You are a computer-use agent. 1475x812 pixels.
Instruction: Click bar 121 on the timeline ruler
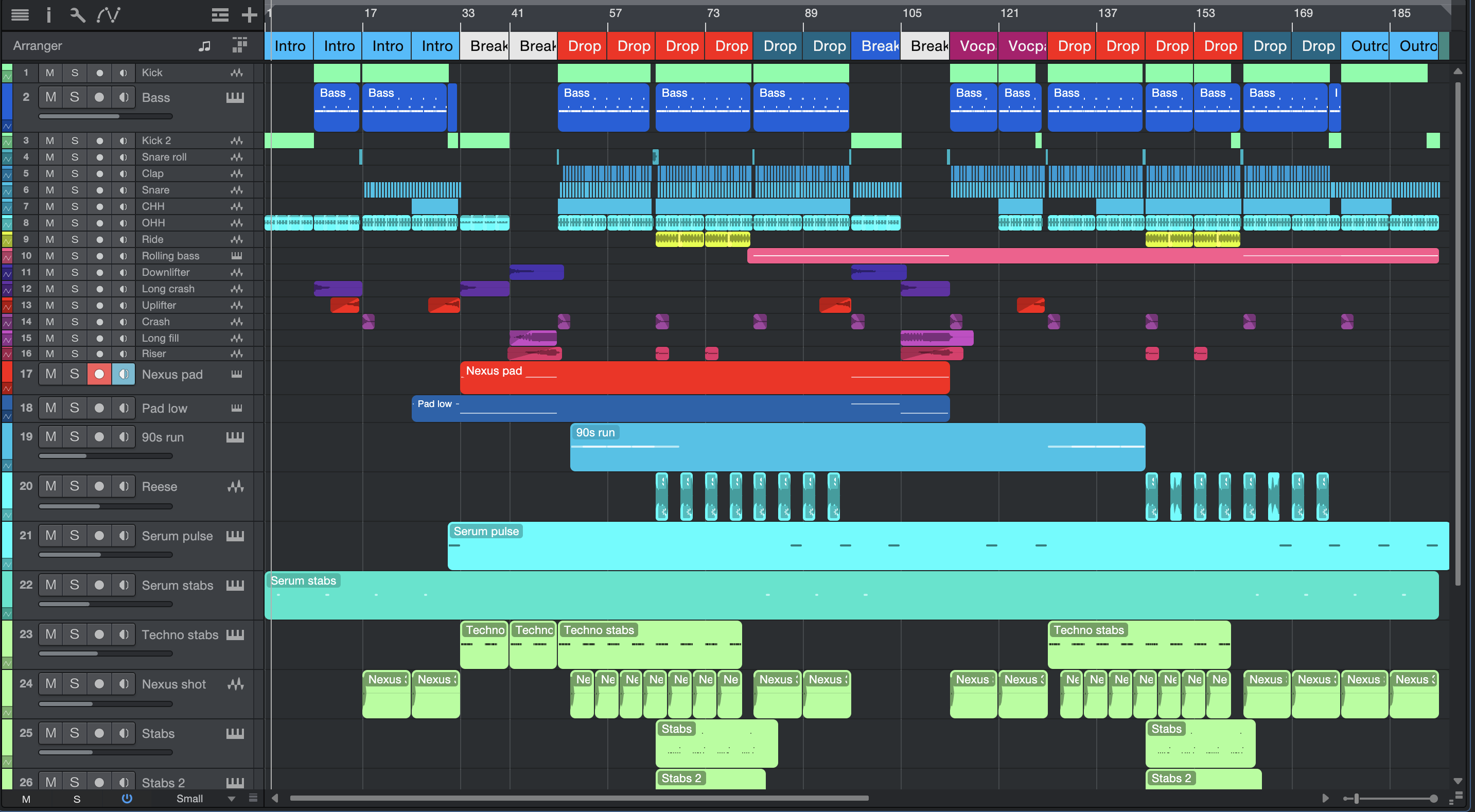[1009, 13]
